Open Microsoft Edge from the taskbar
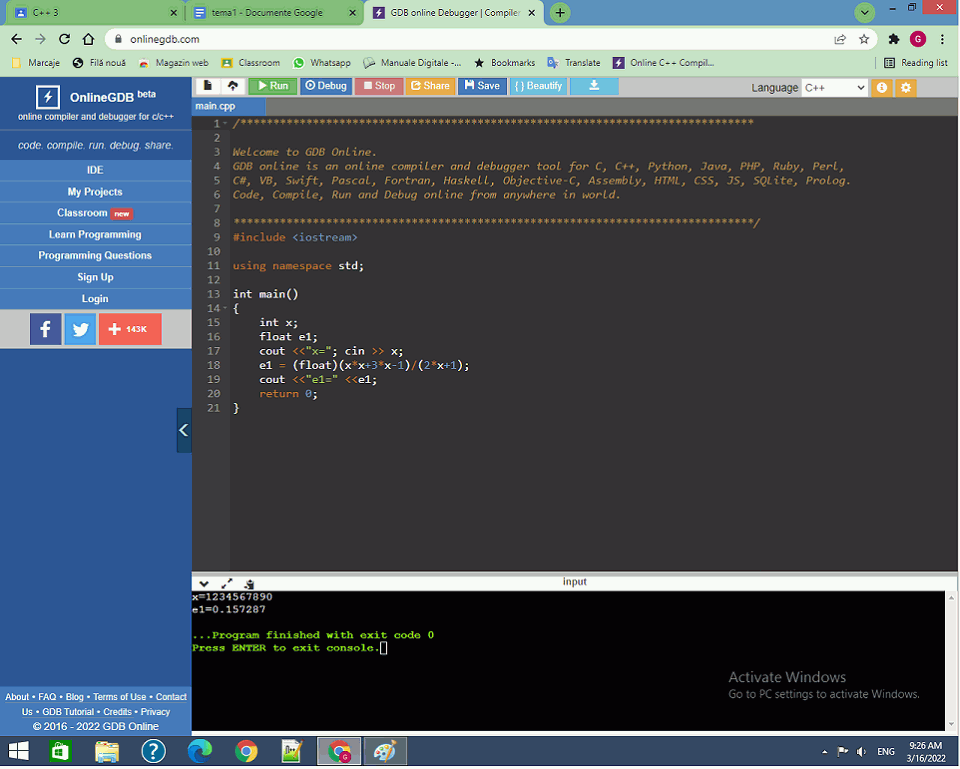The height and width of the screenshot is (769, 960). point(200,751)
